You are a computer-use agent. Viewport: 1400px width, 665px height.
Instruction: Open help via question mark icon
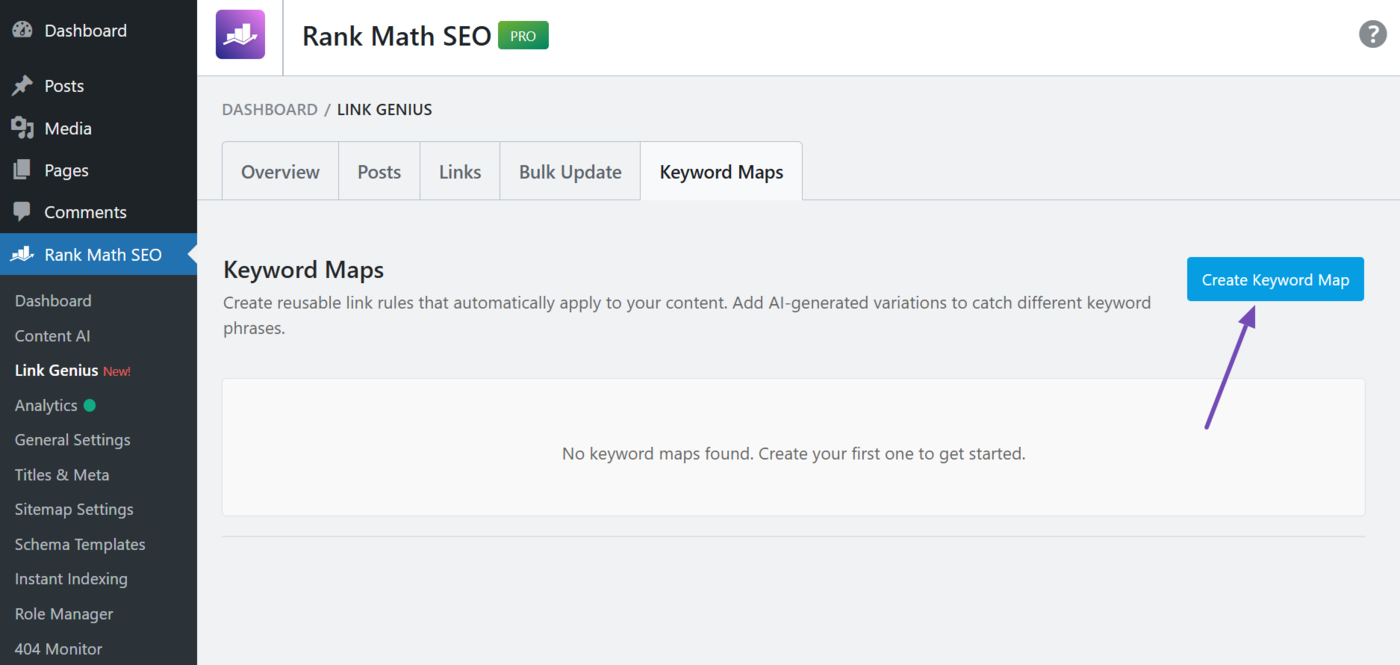[x=1372, y=34]
